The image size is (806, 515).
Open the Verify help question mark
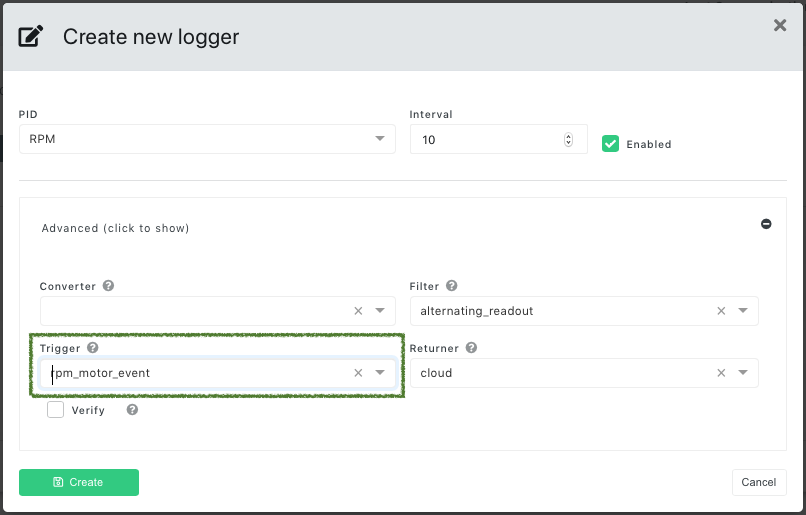click(x=132, y=410)
